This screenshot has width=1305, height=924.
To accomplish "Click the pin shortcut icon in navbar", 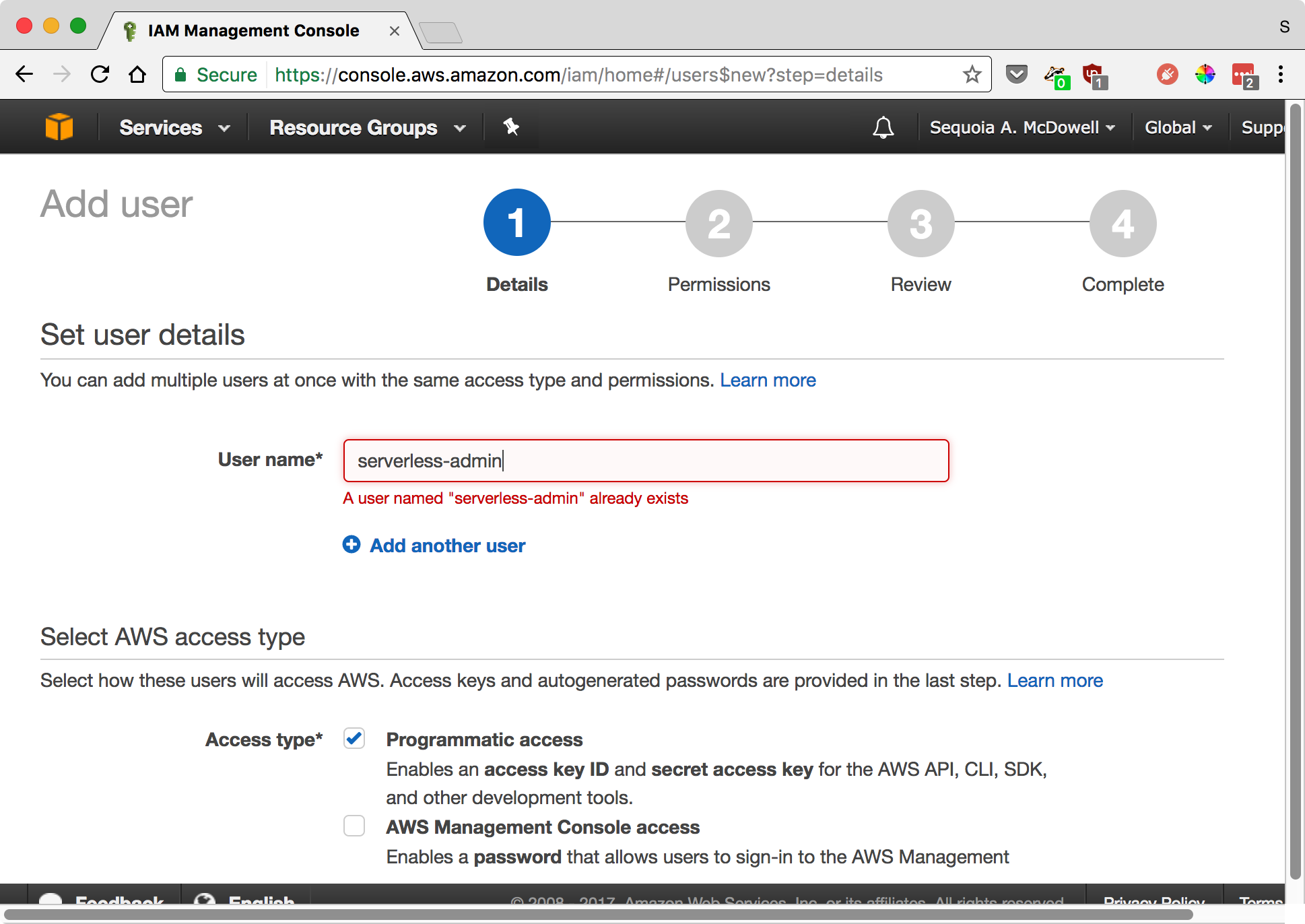I will point(511,127).
